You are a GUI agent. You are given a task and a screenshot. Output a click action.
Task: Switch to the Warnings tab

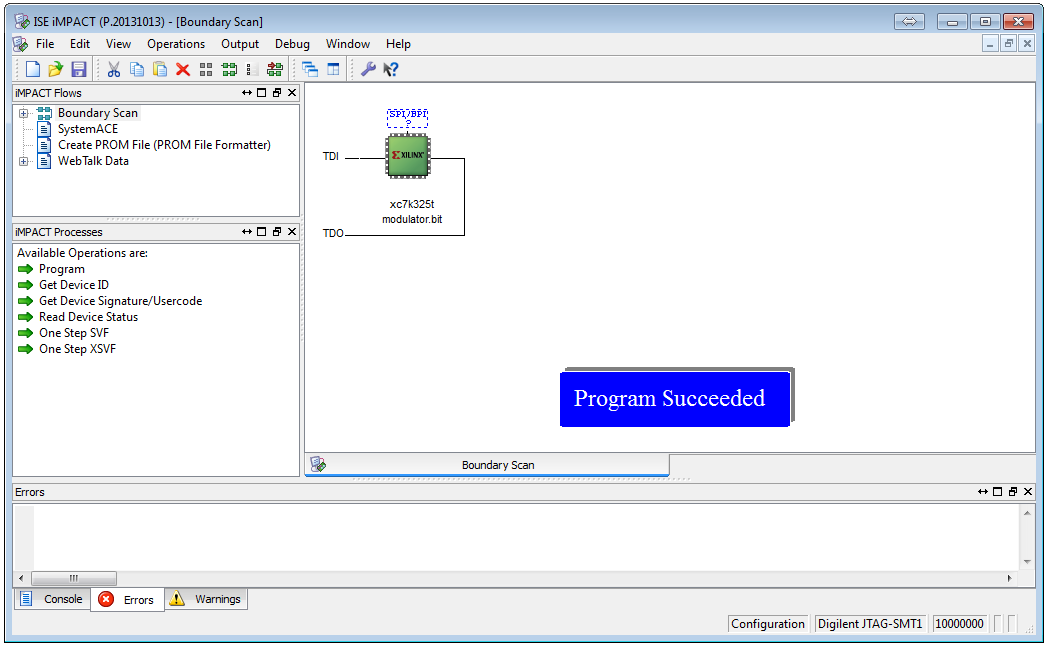click(206, 599)
